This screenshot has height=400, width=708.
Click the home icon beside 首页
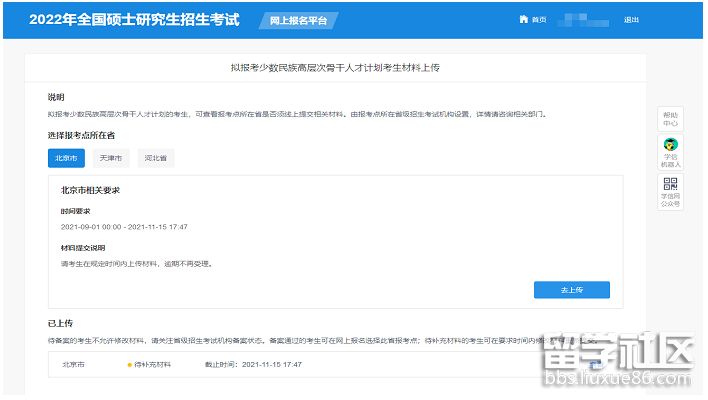coord(522,20)
